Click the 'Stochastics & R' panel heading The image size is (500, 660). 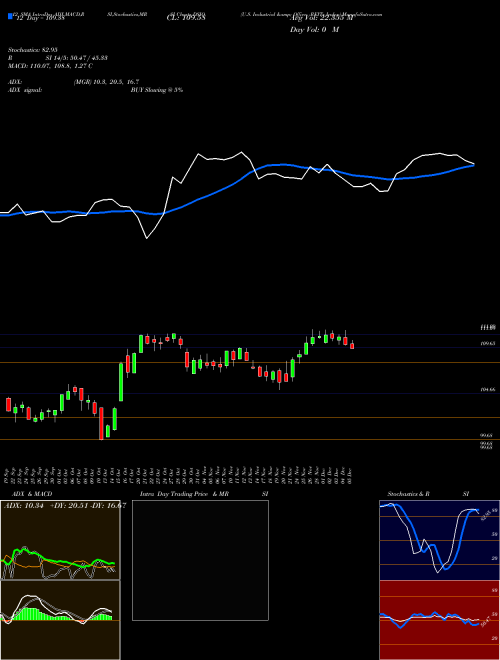tap(409, 494)
